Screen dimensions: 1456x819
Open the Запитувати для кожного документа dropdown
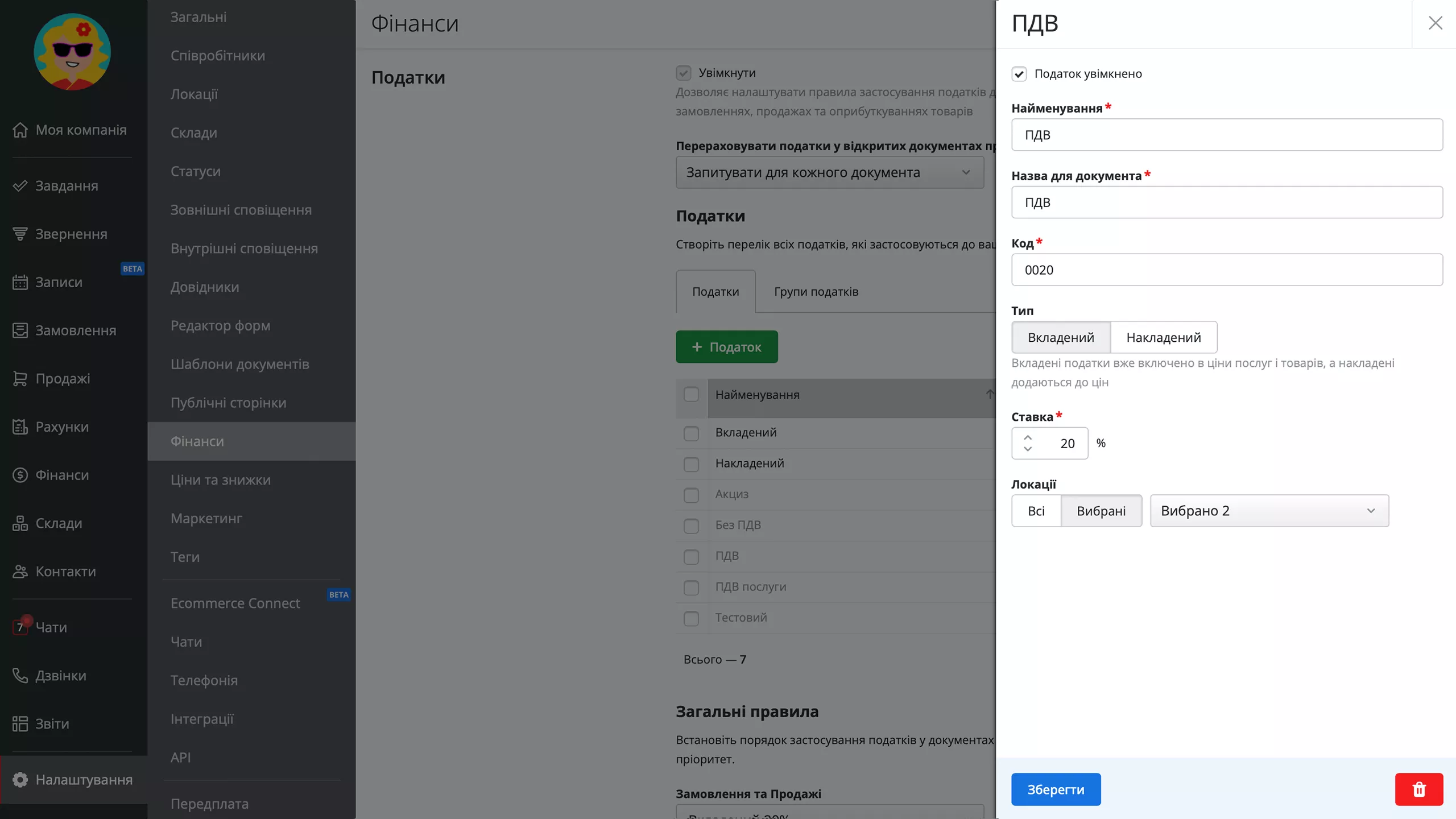pos(829,172)
